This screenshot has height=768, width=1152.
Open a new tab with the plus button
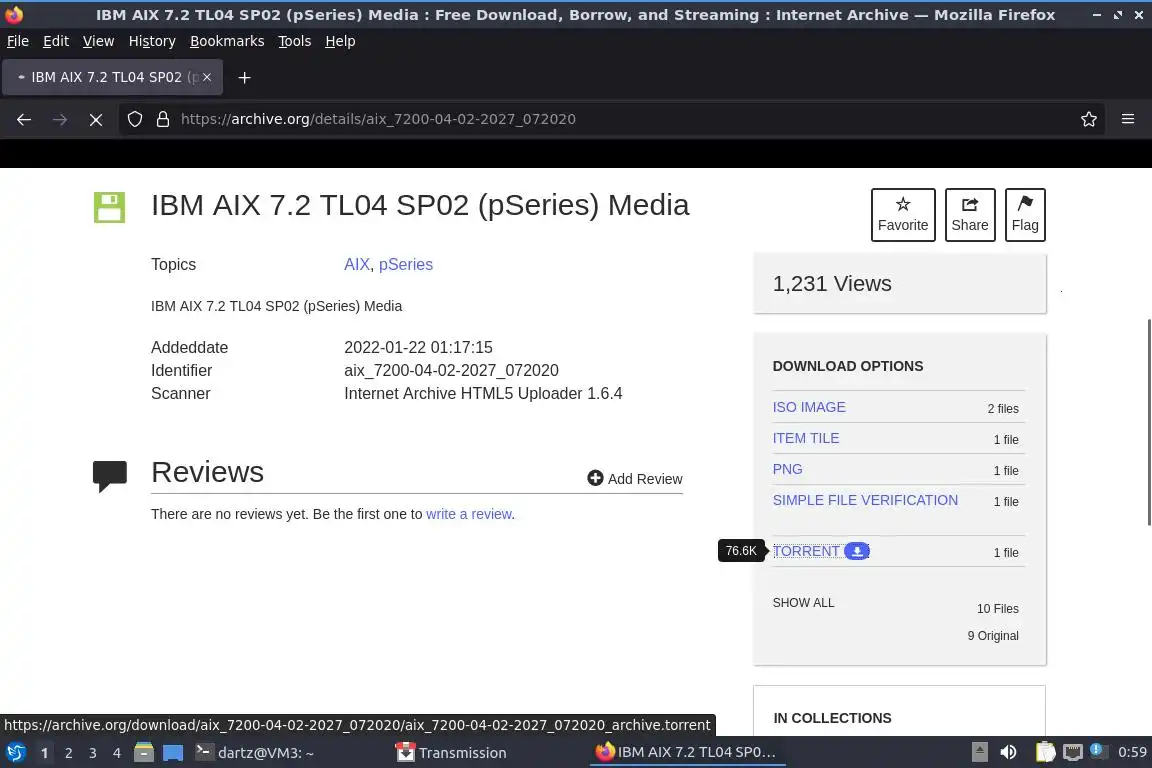pos(245,77)
